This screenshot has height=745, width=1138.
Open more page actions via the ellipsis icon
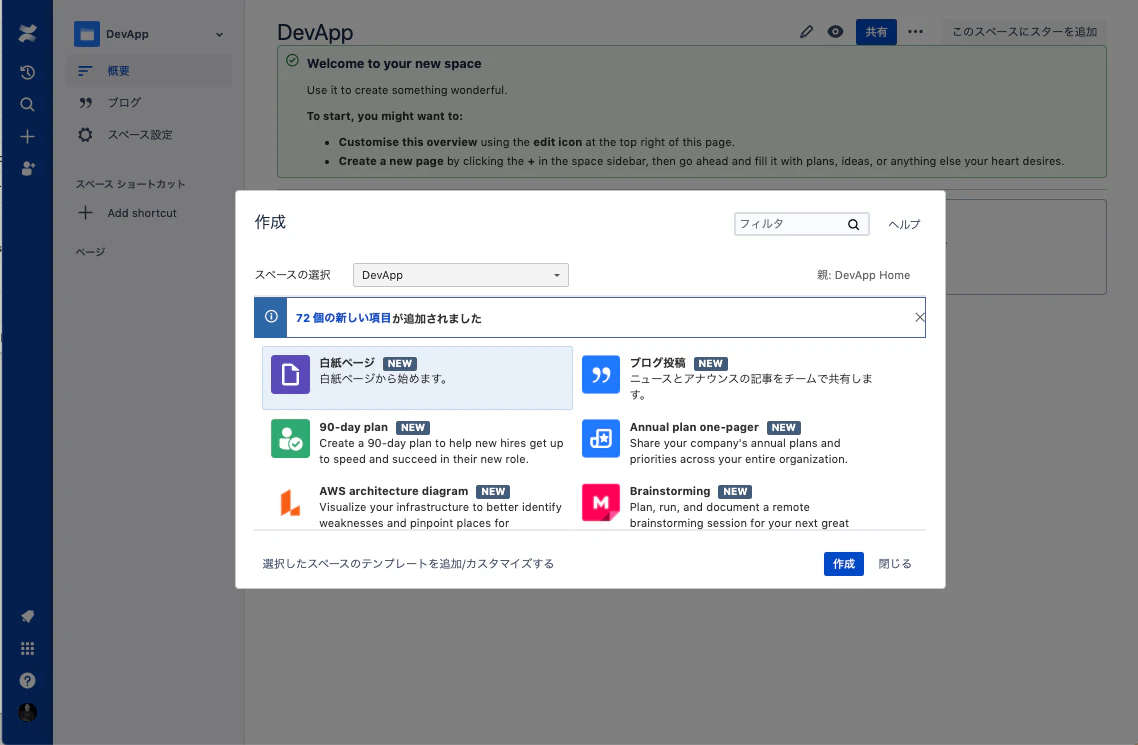[x=915, y=31]
